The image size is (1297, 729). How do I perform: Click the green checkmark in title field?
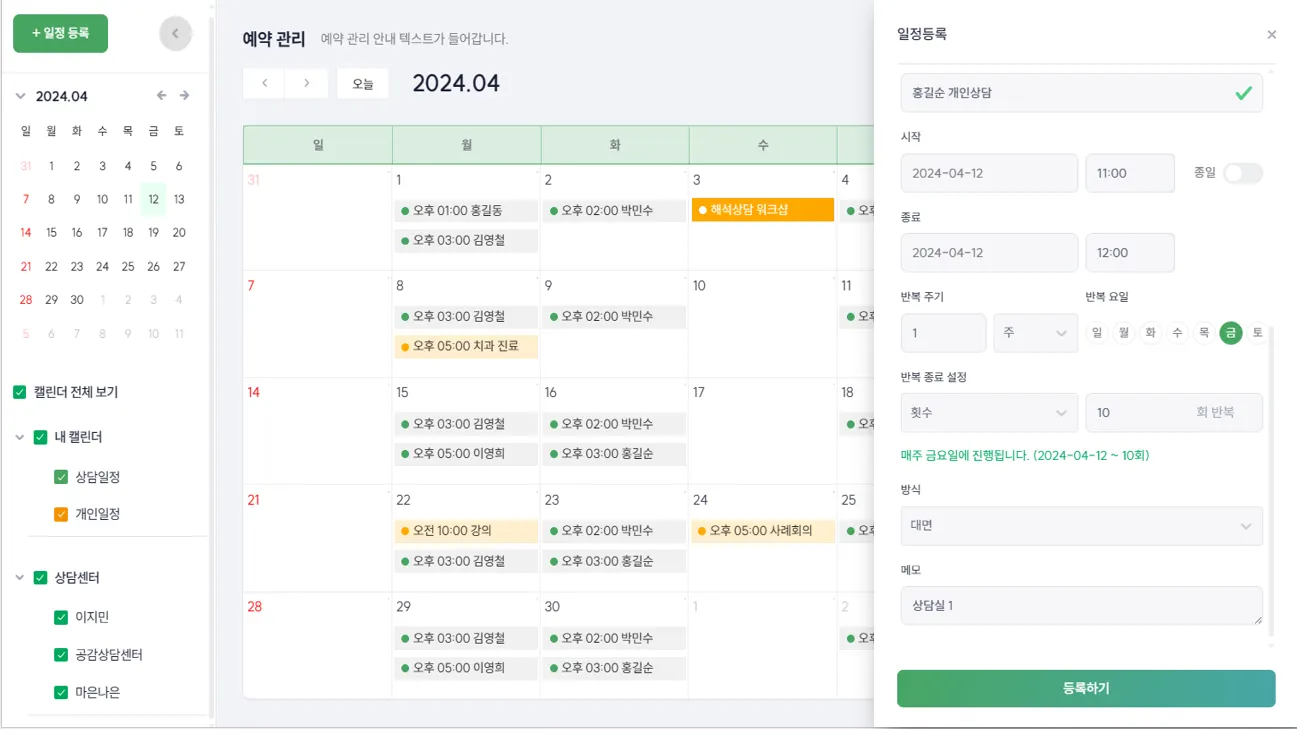(x=1243, y=92)
